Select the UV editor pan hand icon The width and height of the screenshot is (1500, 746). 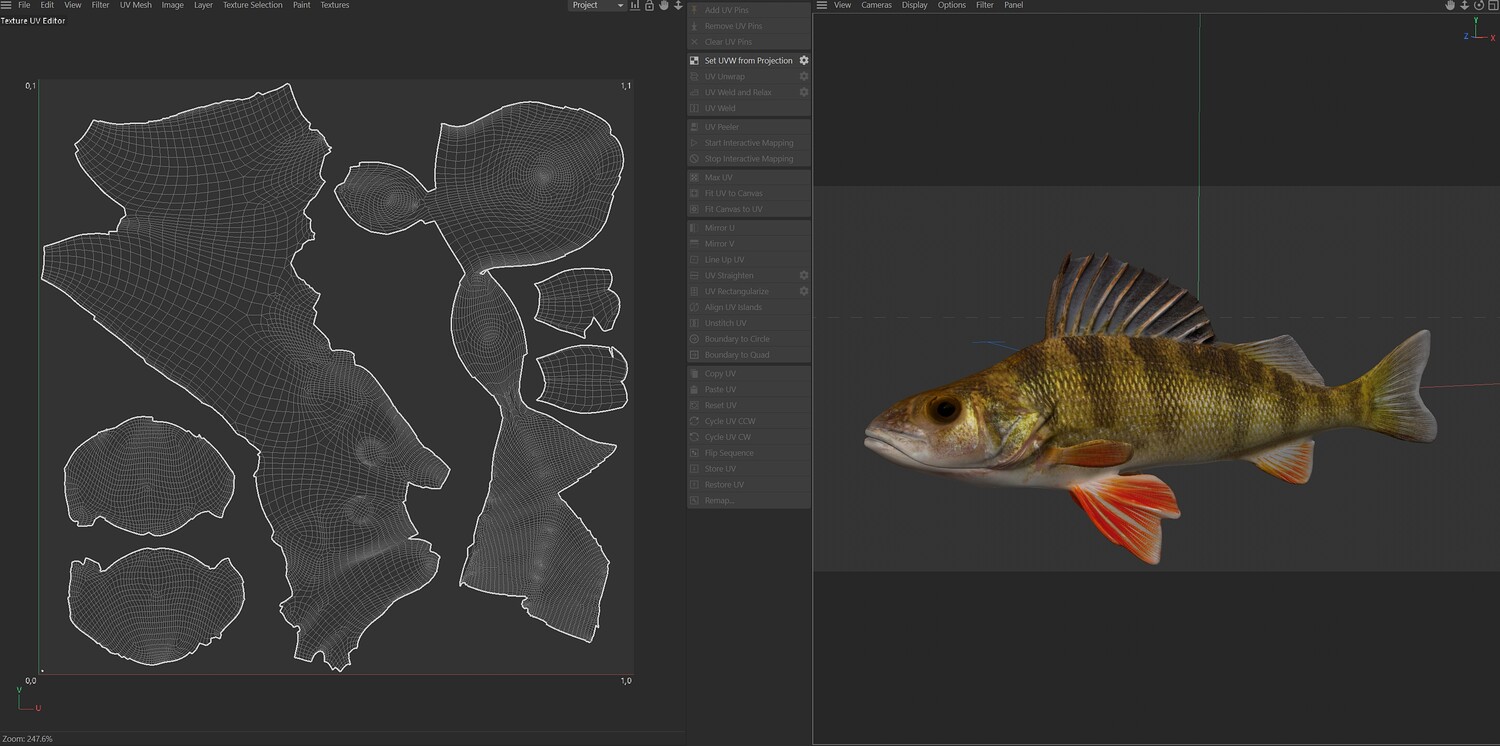(x=663, y=5)
